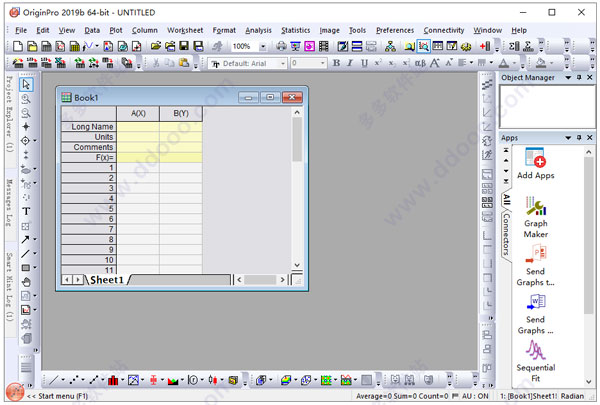
Task: Open the Worksheet menu
Action: pos(185,30)
